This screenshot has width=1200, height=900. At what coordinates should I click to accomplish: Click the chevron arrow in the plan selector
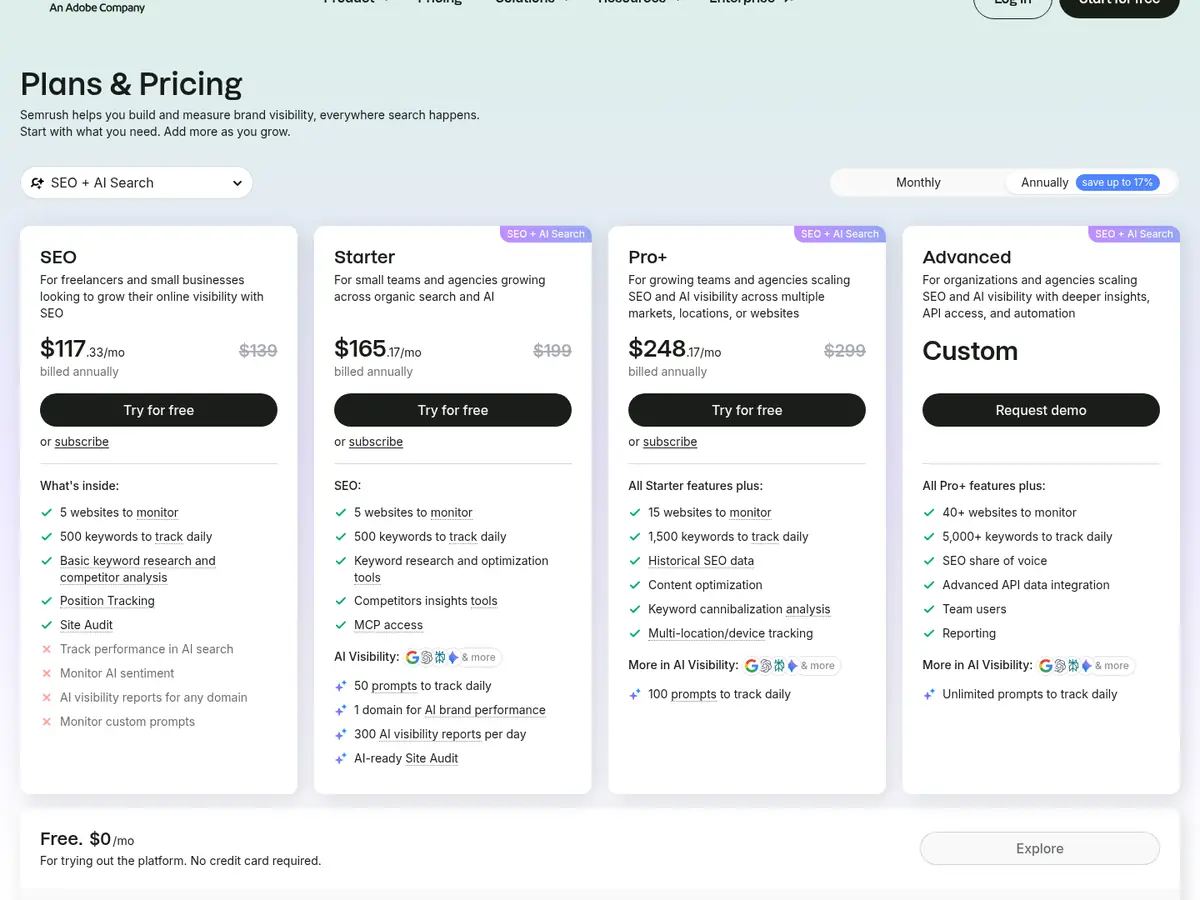point(237,183)
